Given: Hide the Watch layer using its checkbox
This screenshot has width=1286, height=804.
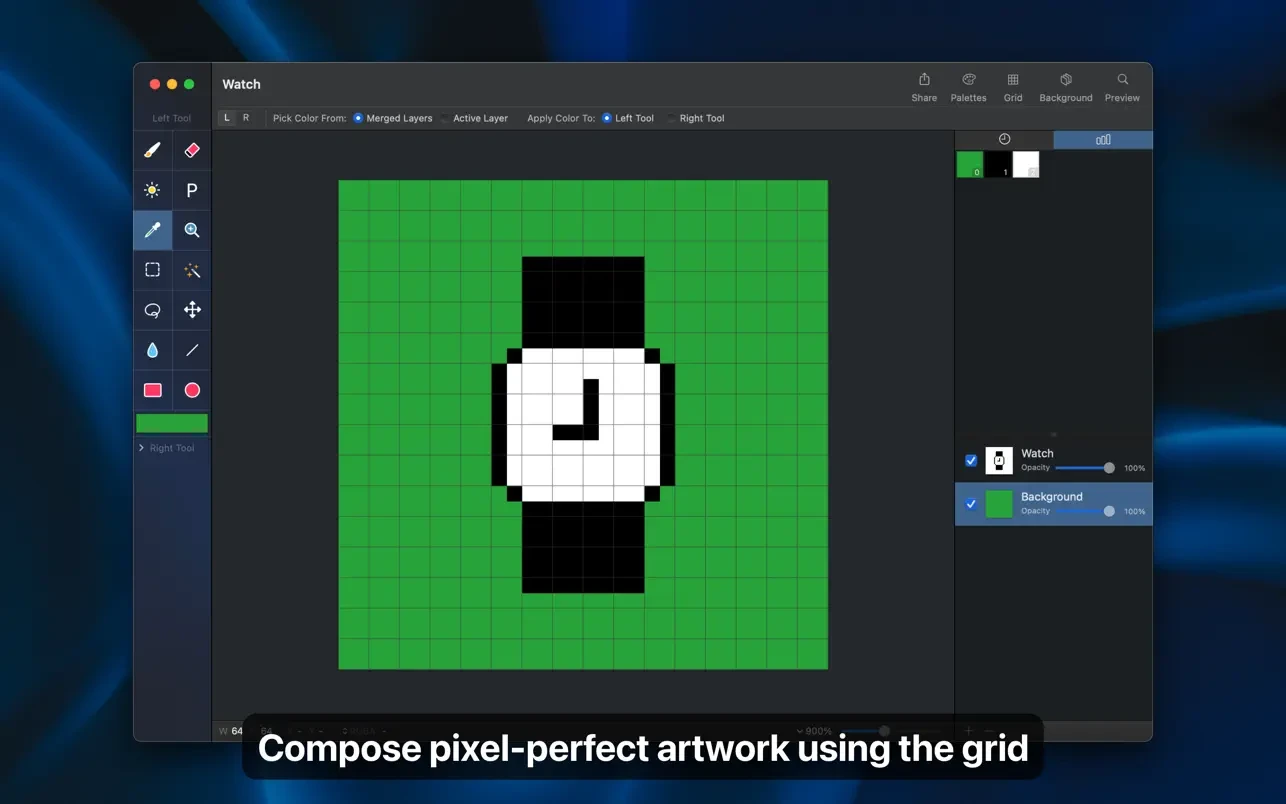Looking at the screenshot, I should pos(971,461).
